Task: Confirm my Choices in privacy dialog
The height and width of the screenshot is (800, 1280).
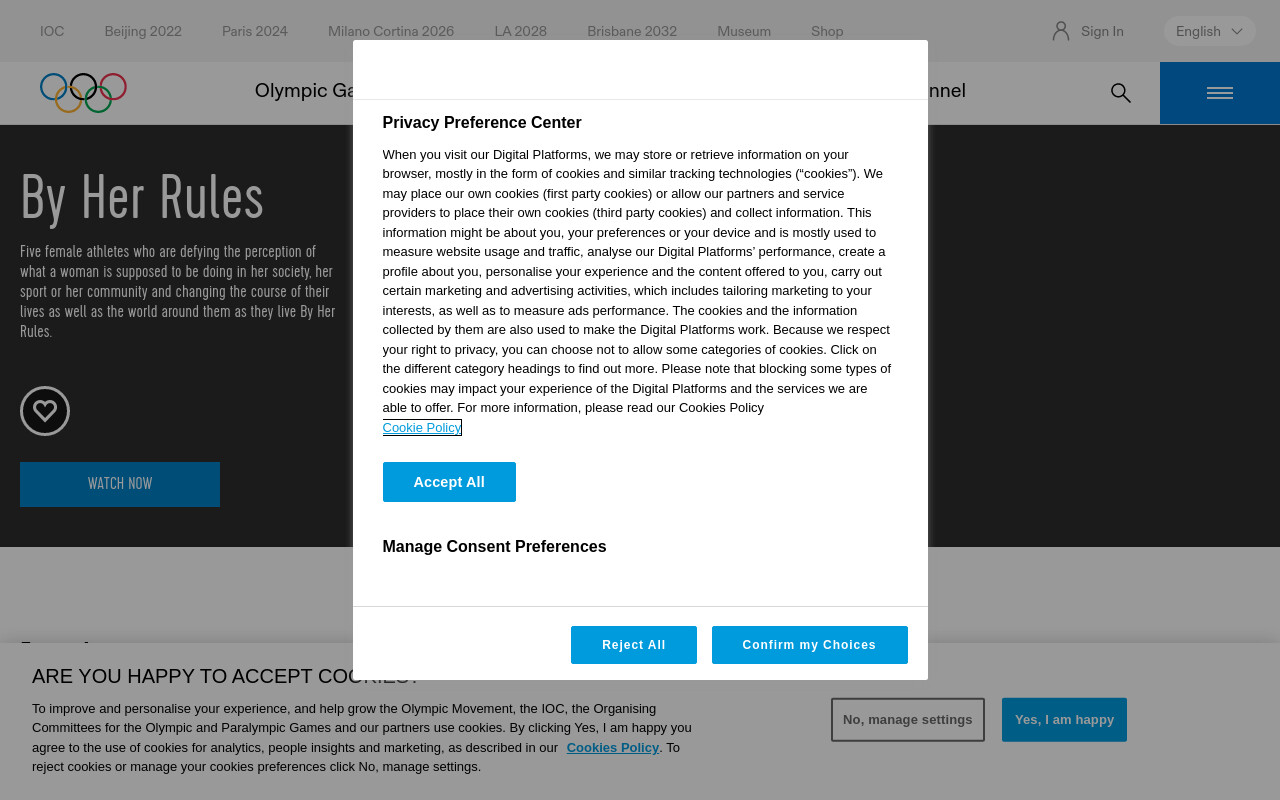Action: [x=810, y=645]
